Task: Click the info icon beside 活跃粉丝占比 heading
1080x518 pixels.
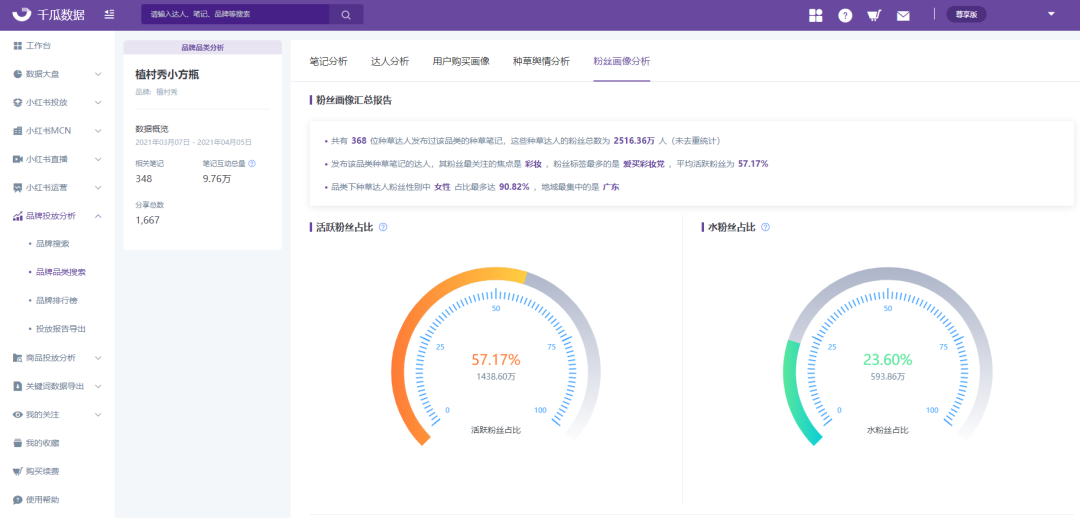Action: (383, 227)
